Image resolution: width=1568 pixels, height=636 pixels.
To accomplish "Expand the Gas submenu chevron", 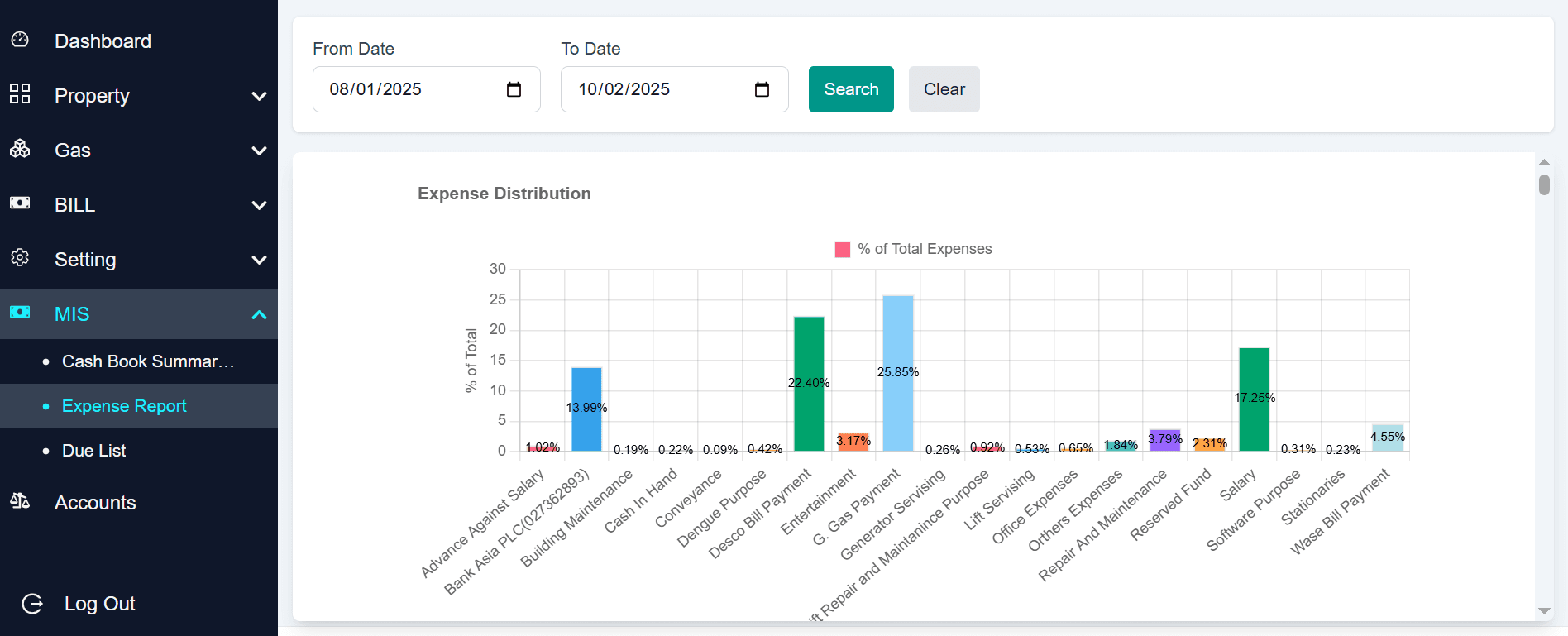I will point(259,151).
